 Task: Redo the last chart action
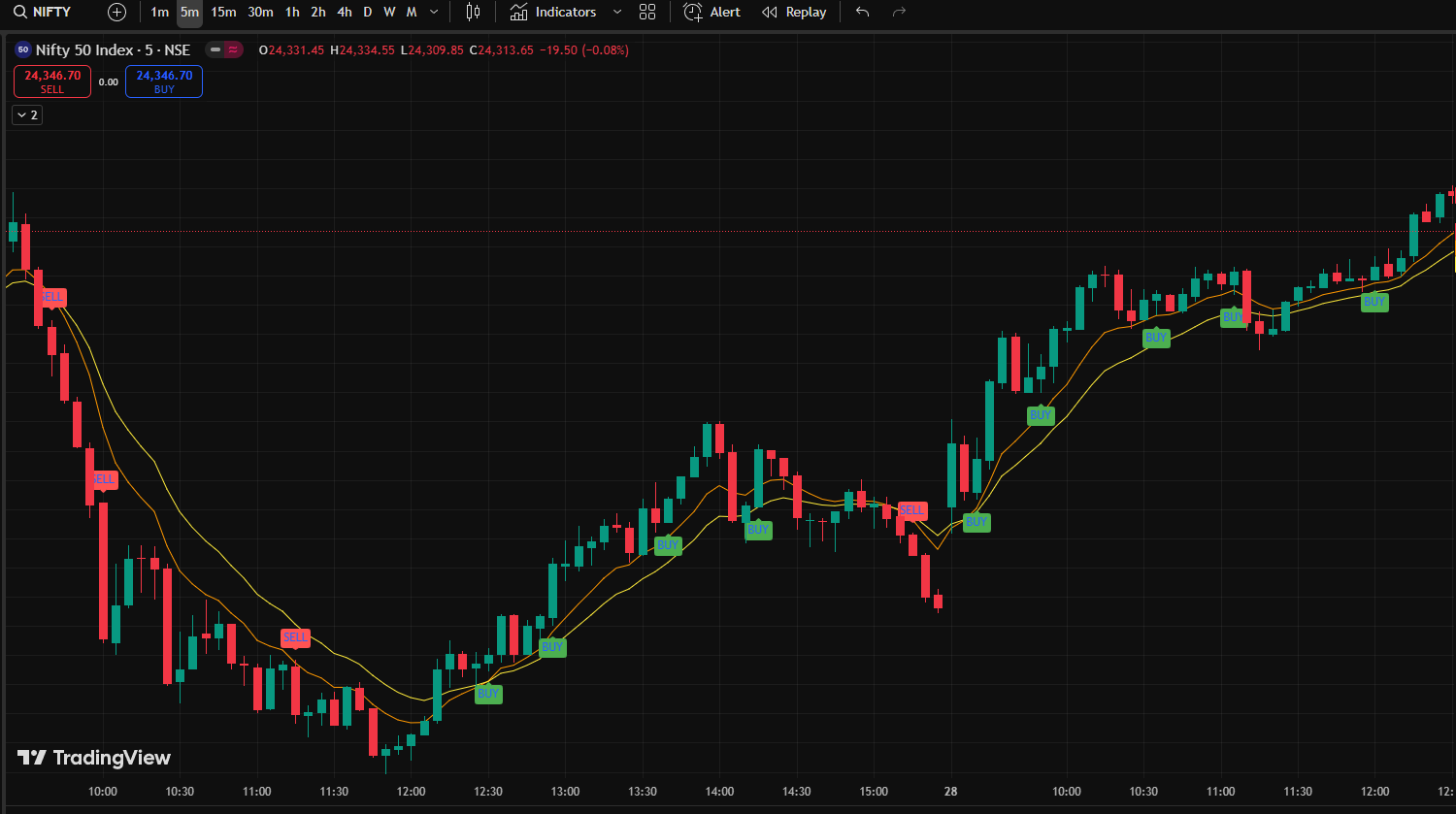(899, 12)
